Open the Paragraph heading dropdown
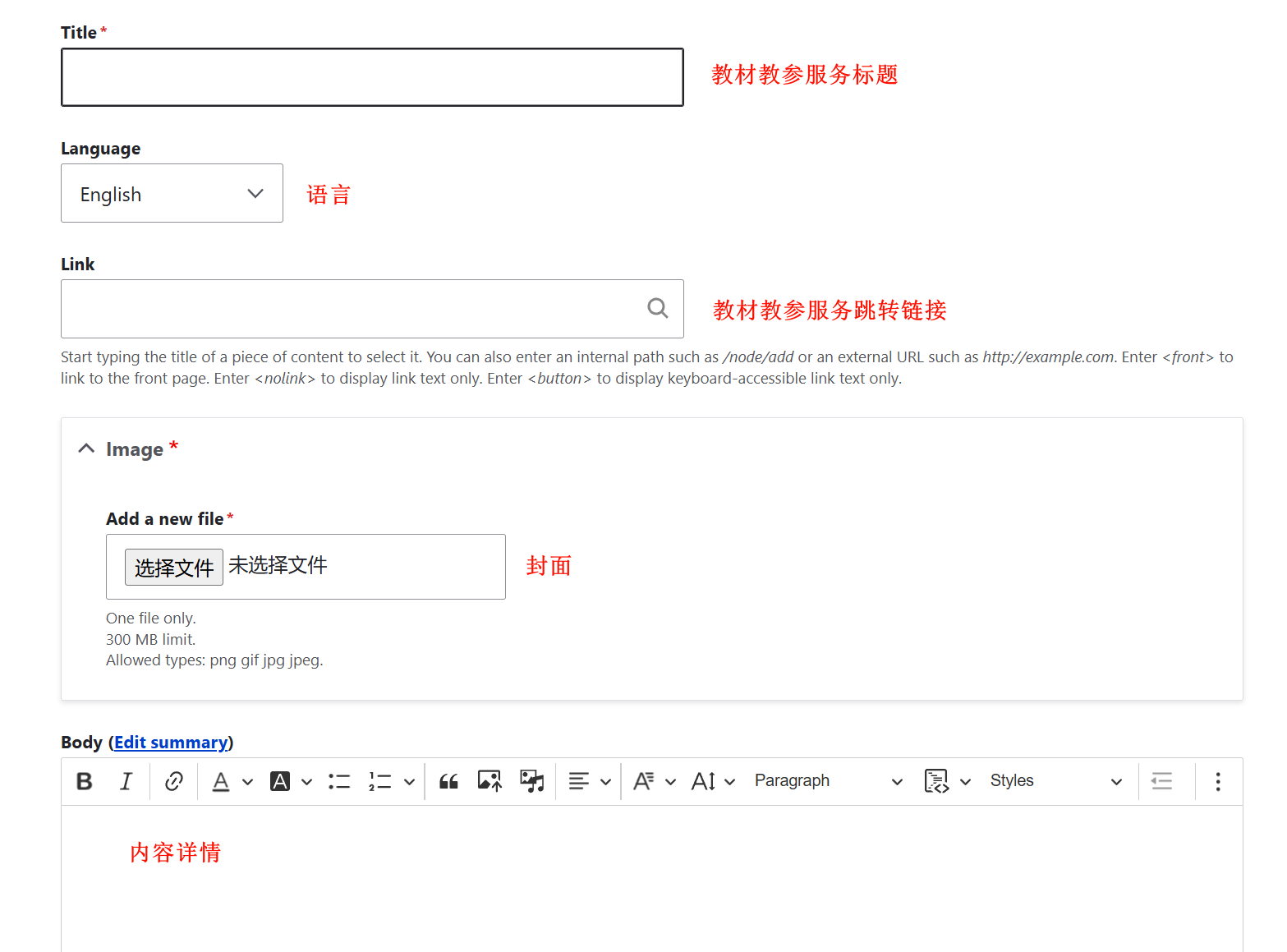Screen dimensions: 1287x952 coord(827,781)
